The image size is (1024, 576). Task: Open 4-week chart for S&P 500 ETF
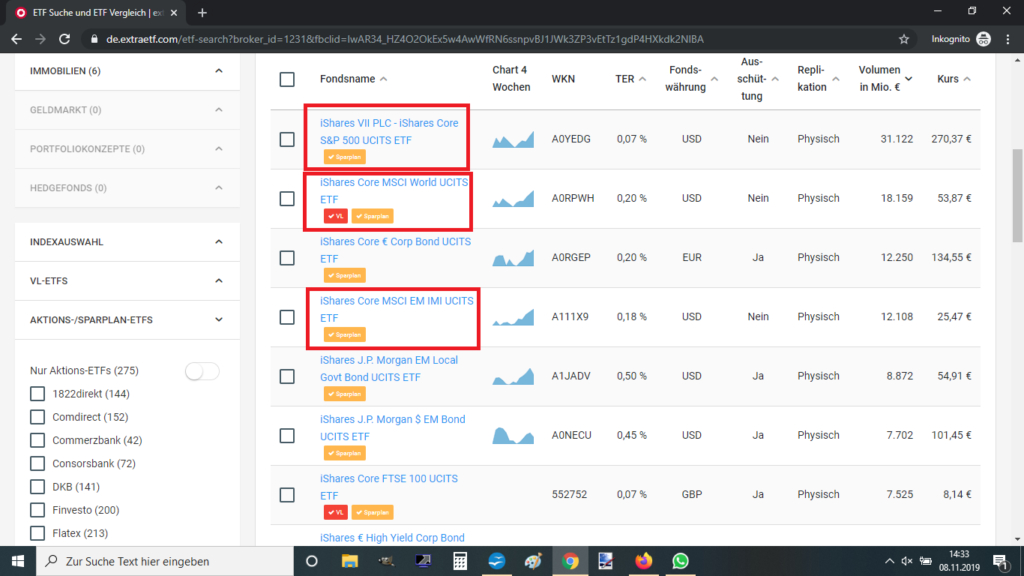pos(513,139)
